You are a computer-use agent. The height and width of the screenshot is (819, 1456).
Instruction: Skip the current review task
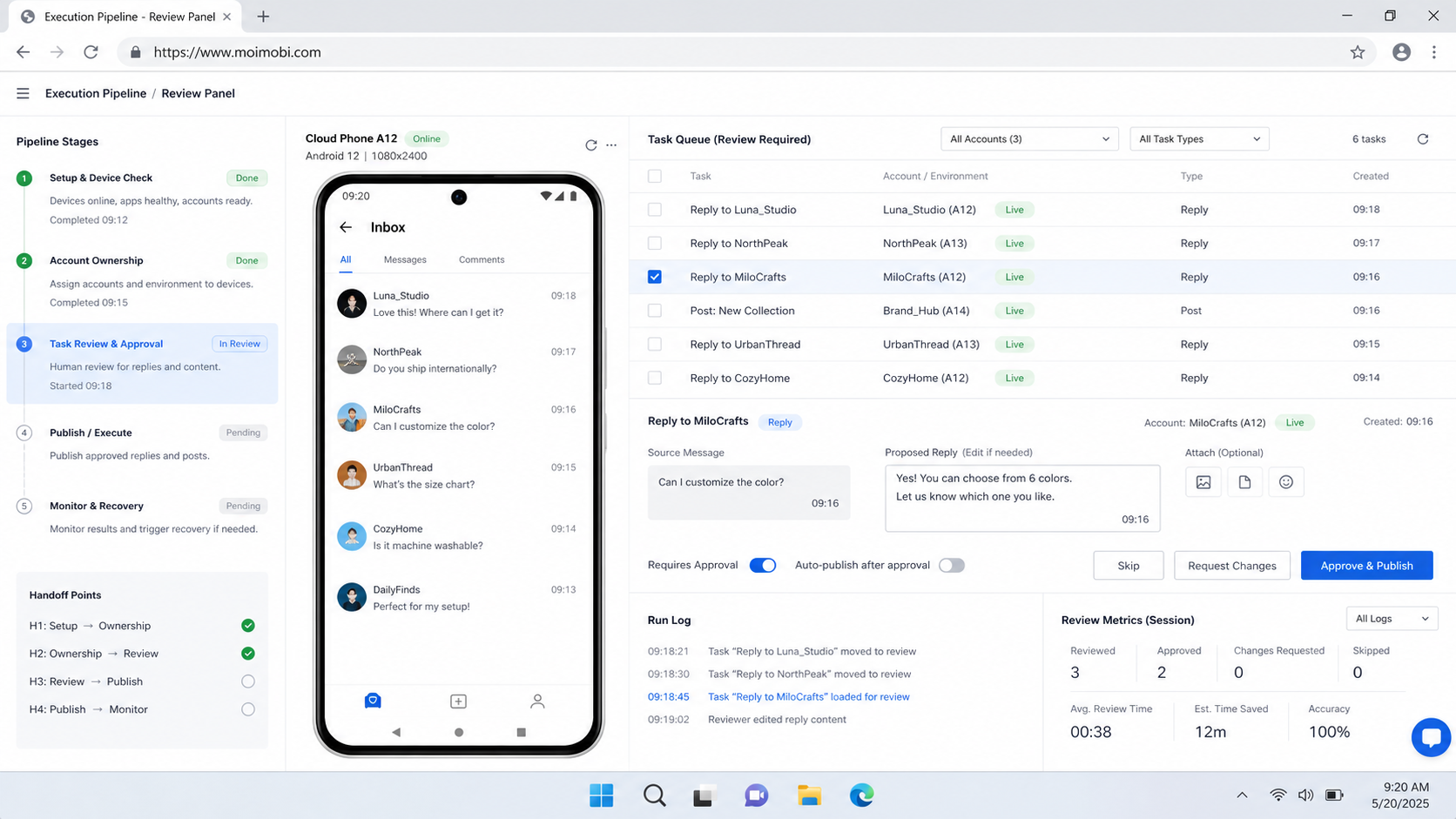tap(1129, 566)
